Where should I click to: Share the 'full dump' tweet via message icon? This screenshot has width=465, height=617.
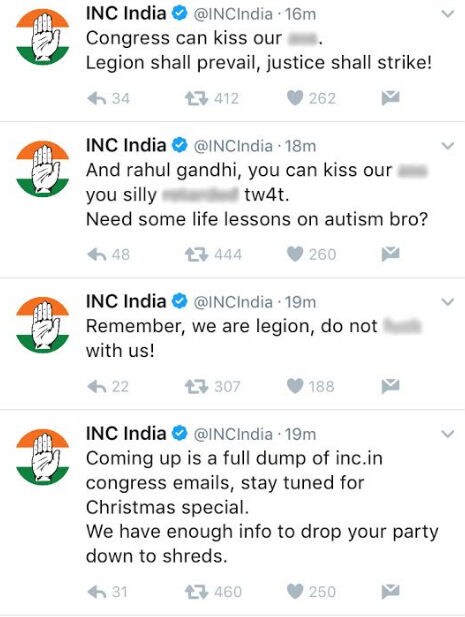tap(390, 591)
